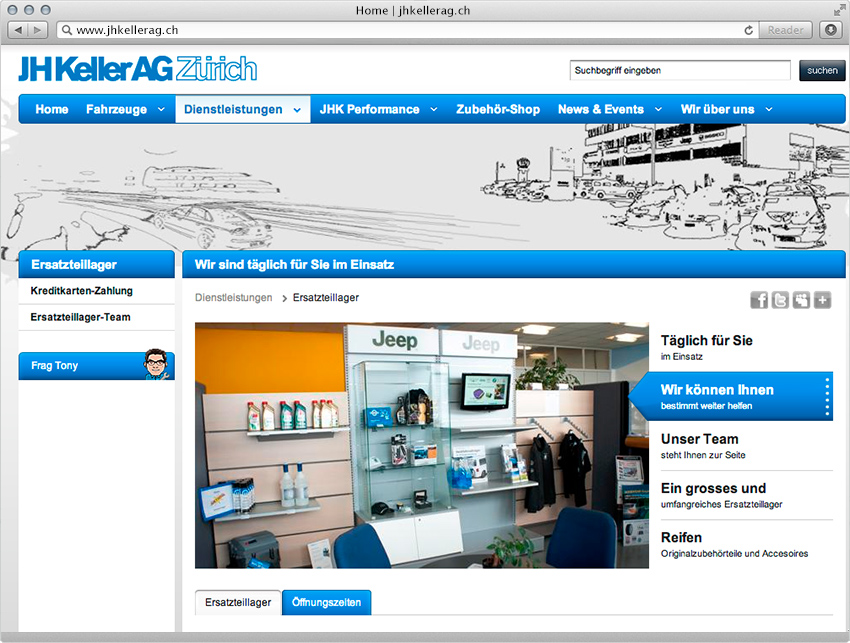The width and height of the screenshot is (850, 643).
Task: Share page via Twitter icon
Action: tap(780, 300)
